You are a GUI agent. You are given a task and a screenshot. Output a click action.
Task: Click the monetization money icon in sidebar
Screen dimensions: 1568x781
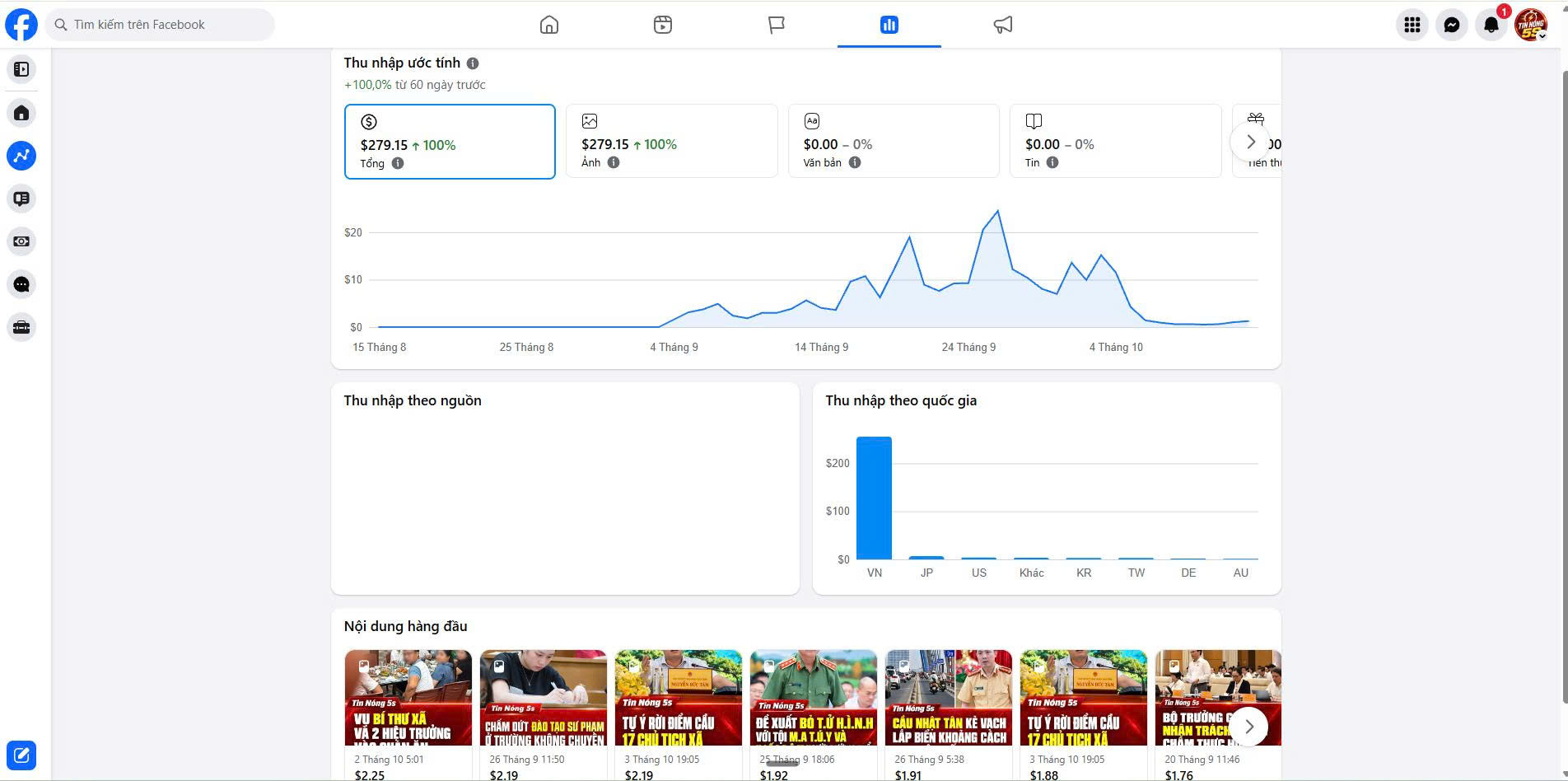point(21,241)
